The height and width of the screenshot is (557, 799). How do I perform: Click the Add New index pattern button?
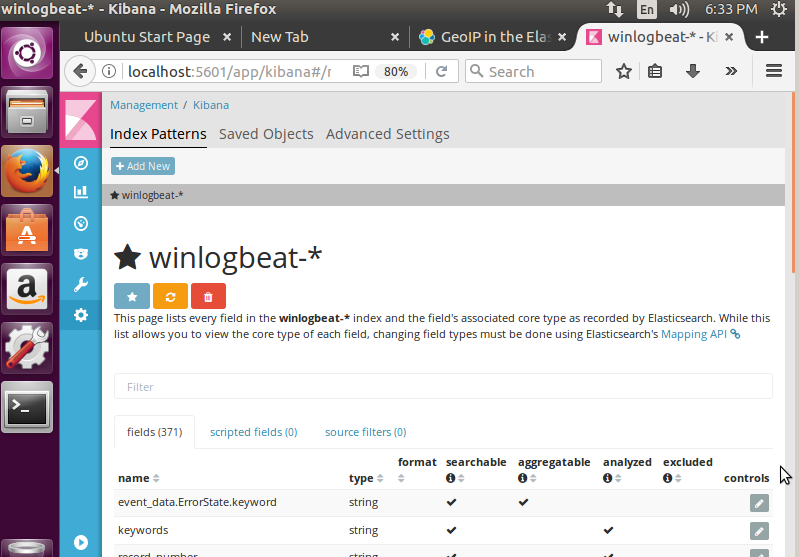coord(143,166)
